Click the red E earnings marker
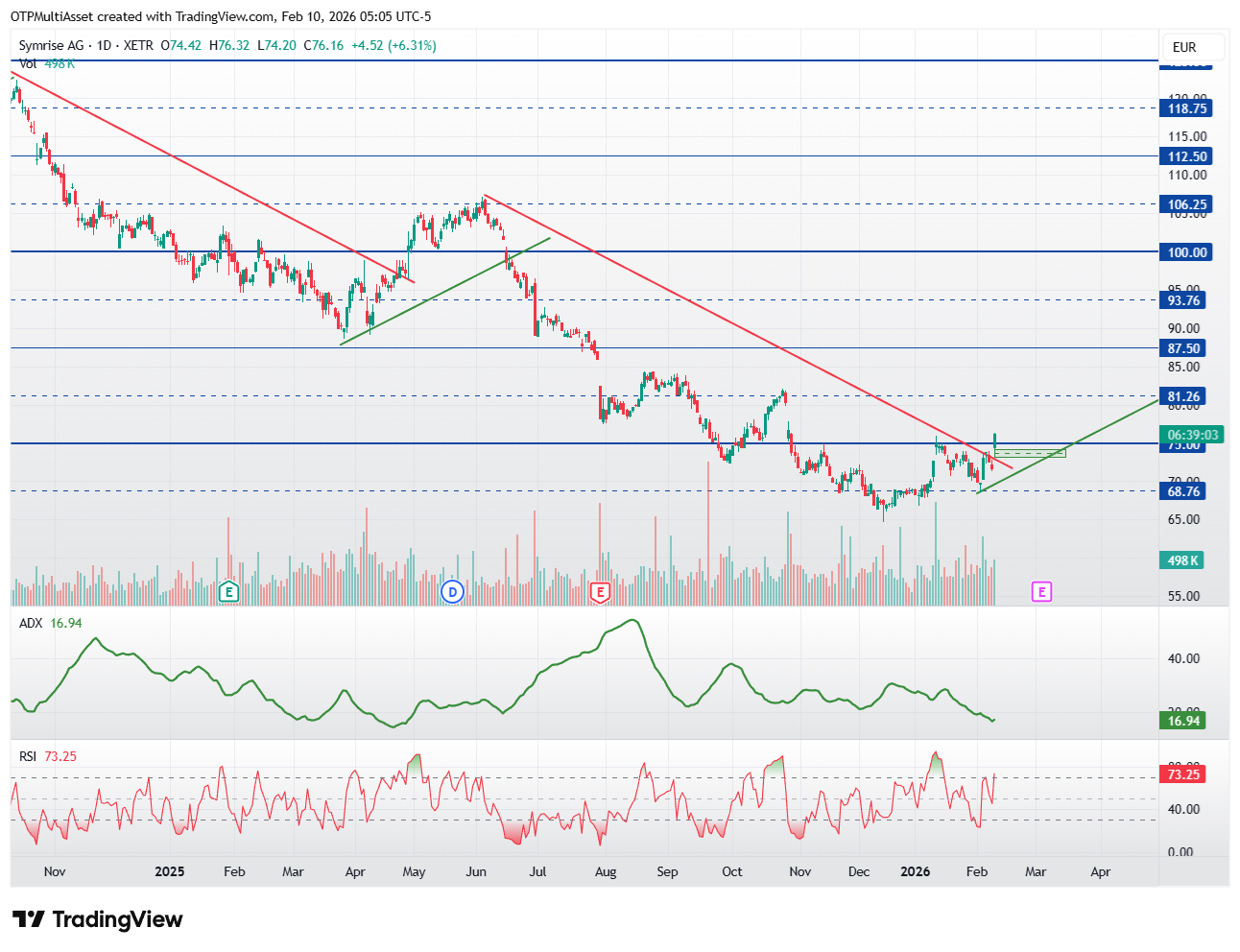The image size is (1240, 952). tap(601, 591)
